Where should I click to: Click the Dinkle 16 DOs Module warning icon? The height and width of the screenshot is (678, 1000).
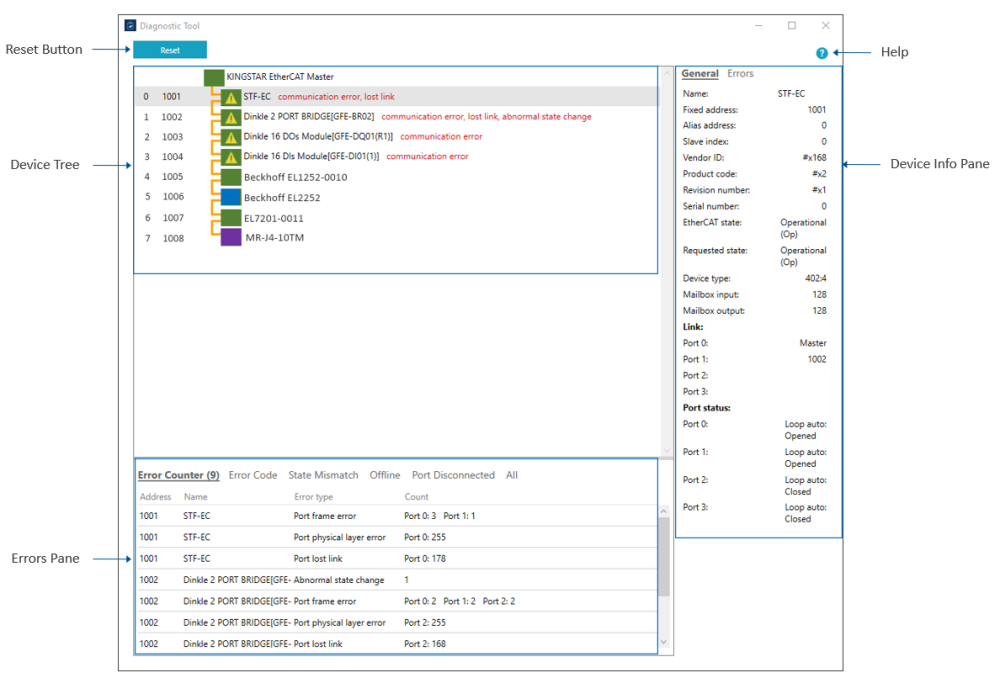(231, 137)
